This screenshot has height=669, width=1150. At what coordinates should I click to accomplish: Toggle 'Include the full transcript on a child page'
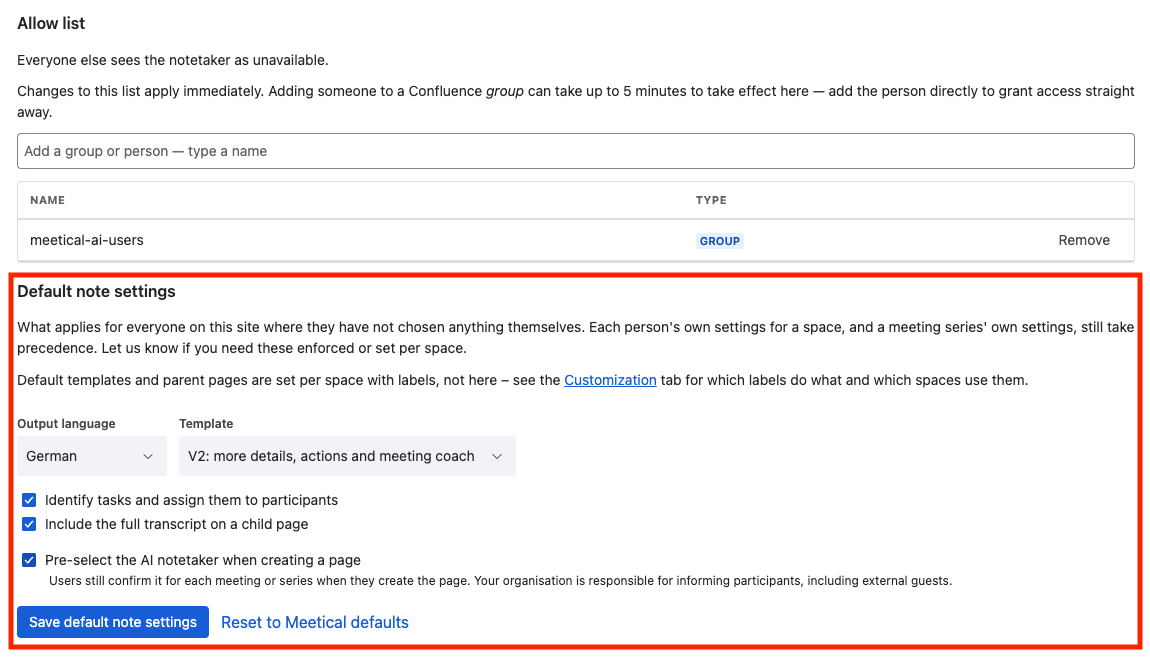click(x=29, y=524)
